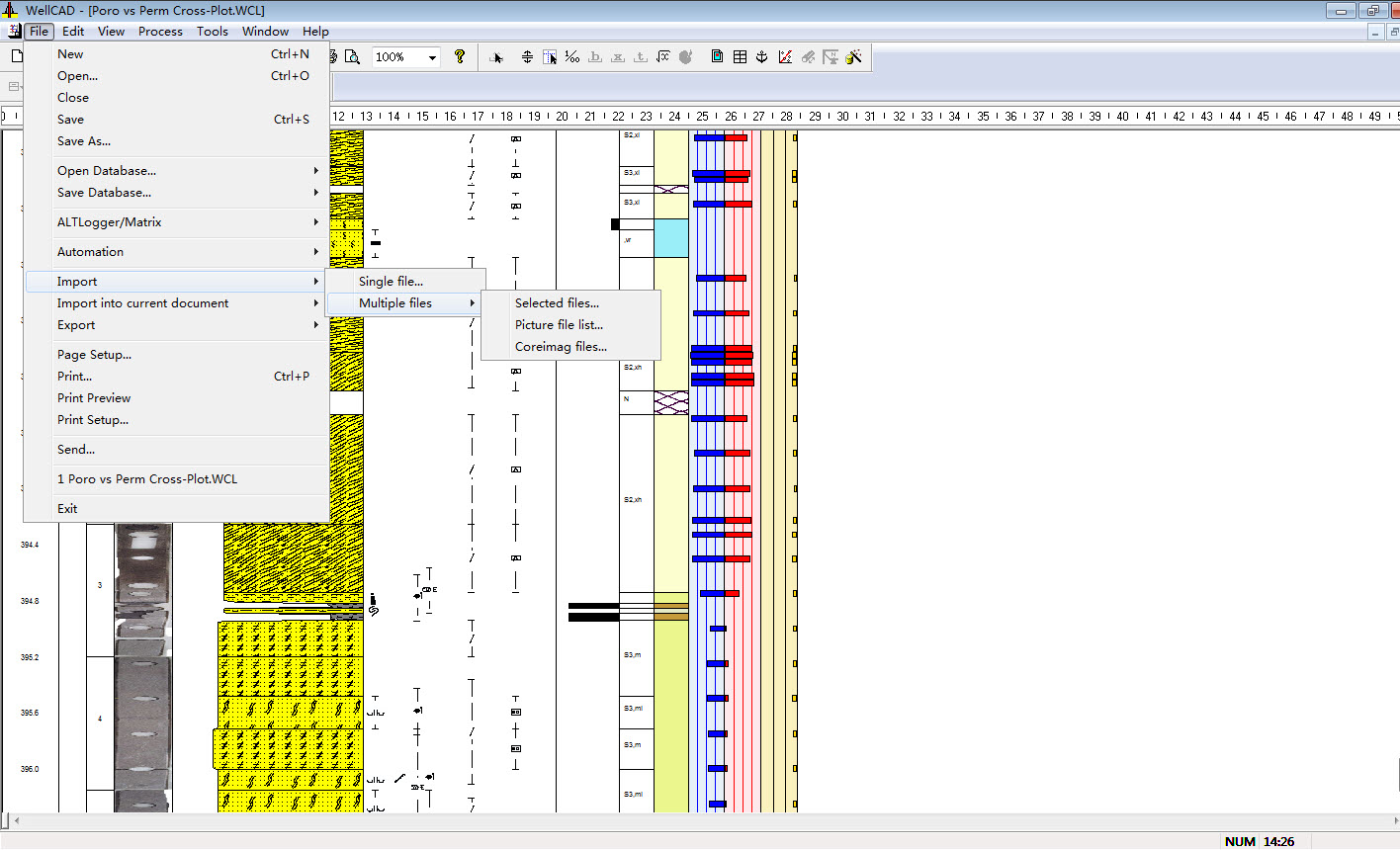Screen dimensions: 1400x850
Task: Expand the Multiple files submenu
Action: point(405,303)
